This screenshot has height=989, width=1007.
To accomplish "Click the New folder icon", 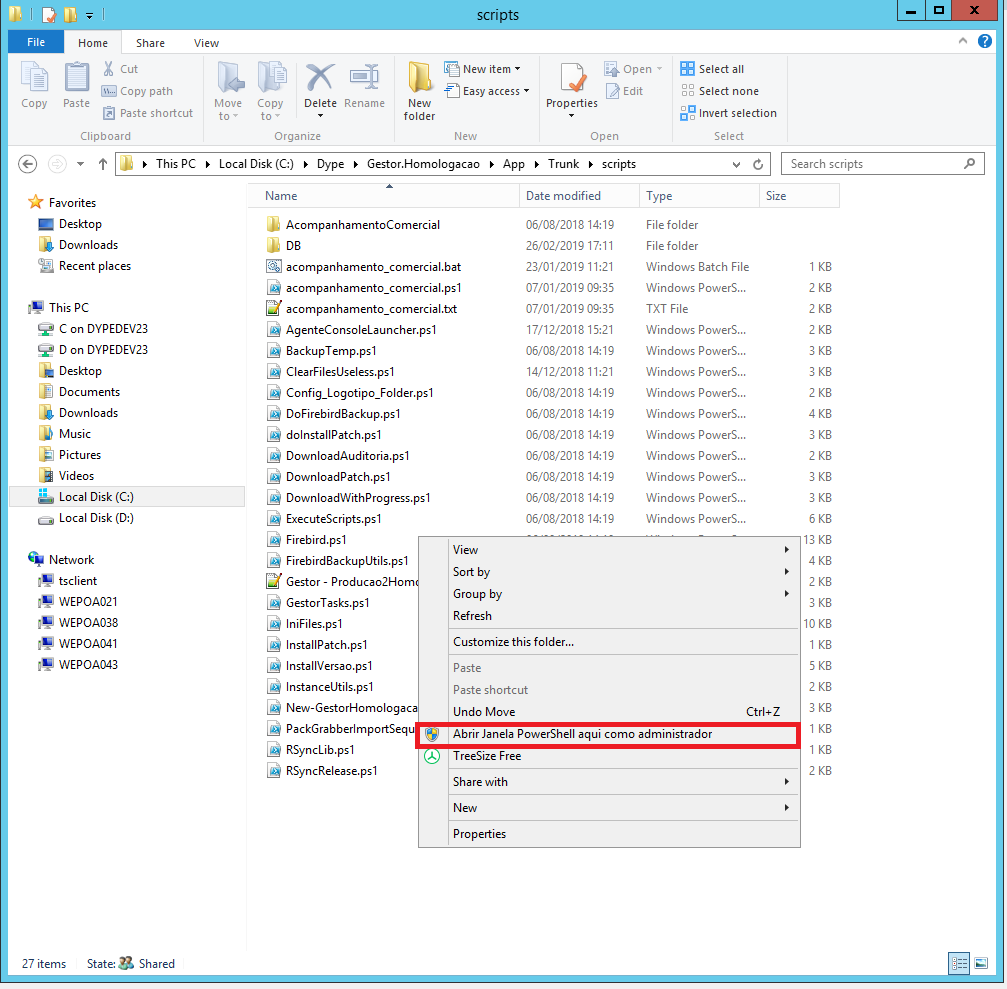I will 419,78.
